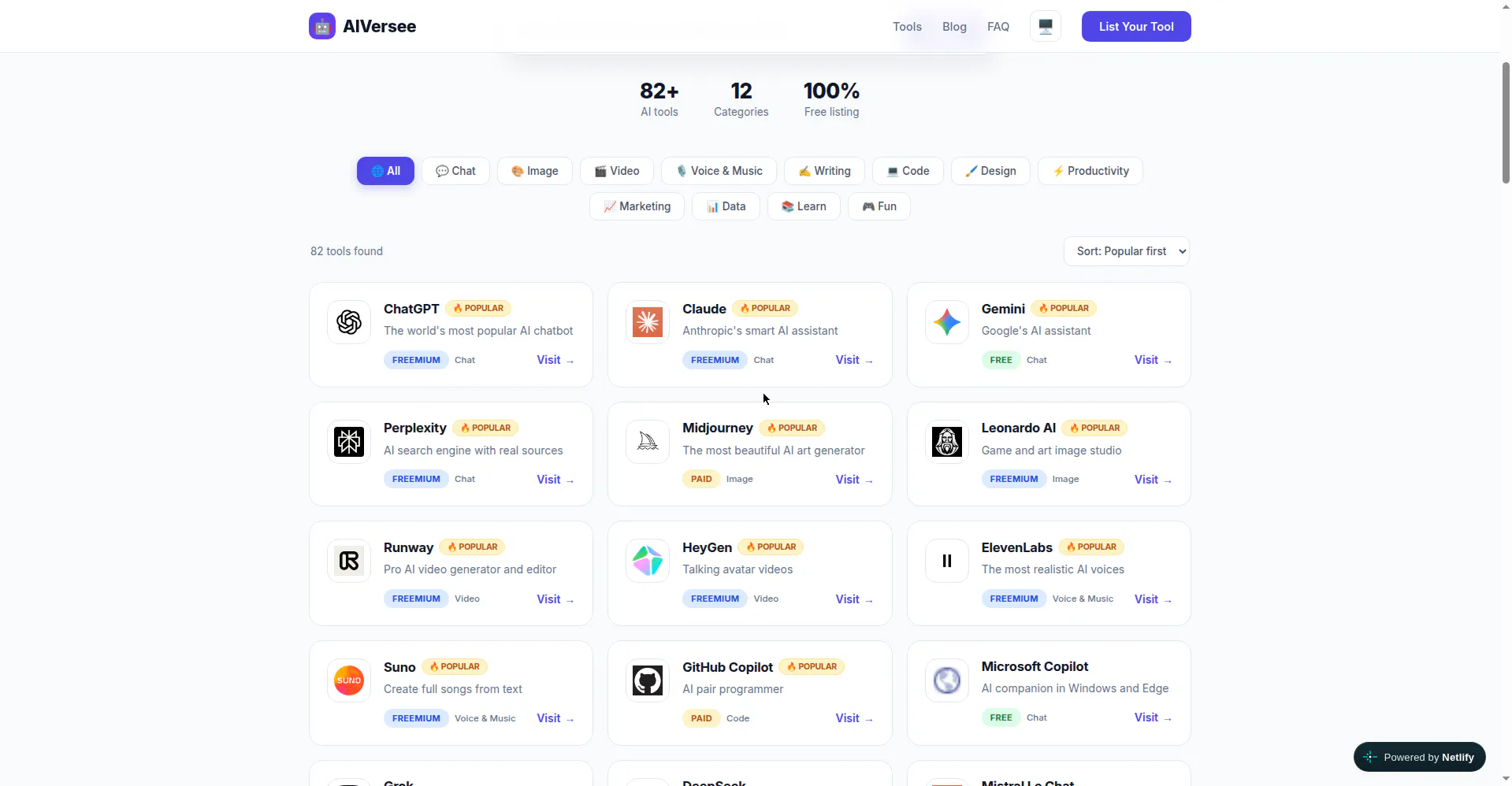Image resolution: width=1512 pixels, height=786 pixels.
Task: Click the Gemini star logo
Action: click(x=947, y=322)
